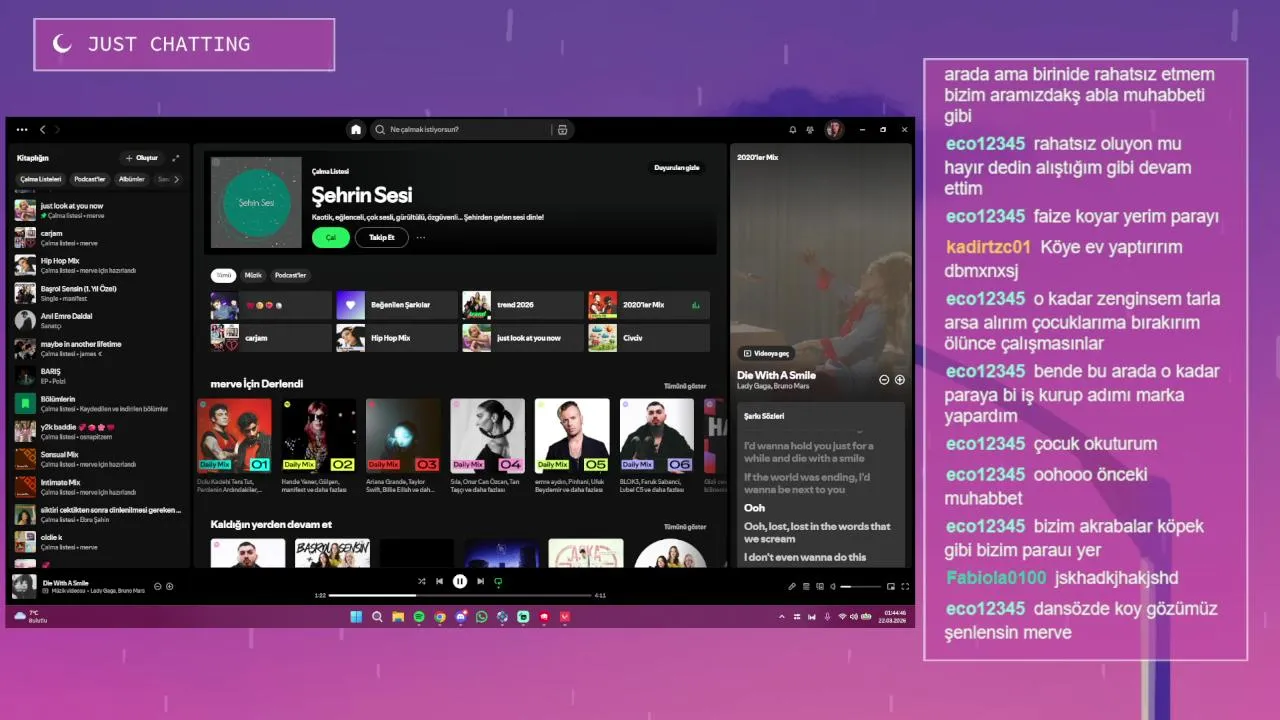Open Civciv shortcut tile
Screen dimensions: 1280x720
(648, 338)
